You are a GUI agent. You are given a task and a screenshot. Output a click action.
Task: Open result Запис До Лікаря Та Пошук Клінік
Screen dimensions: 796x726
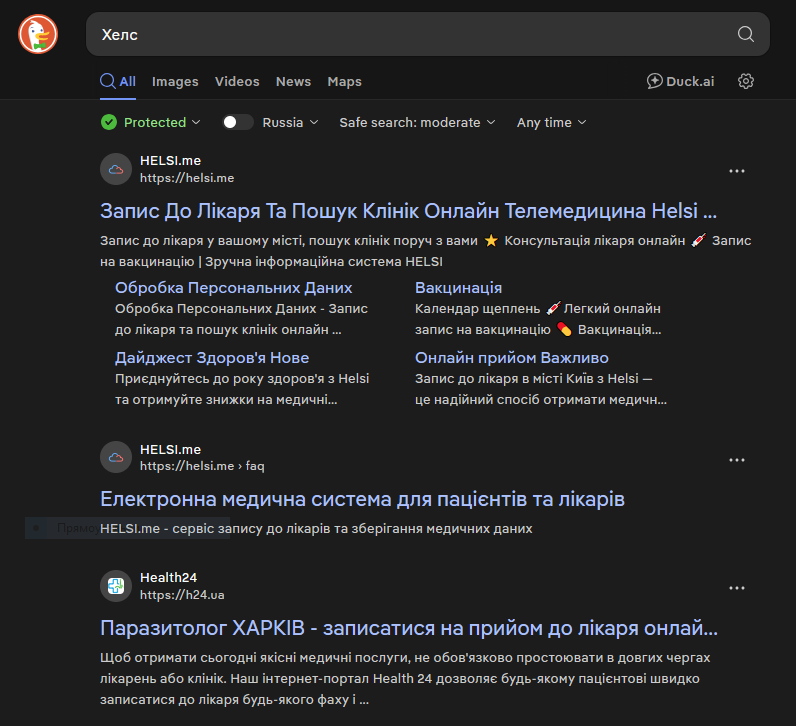408,211
